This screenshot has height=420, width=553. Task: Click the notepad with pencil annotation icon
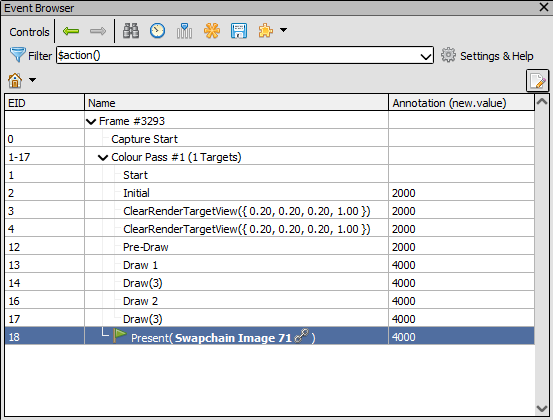tap(537, 81)
